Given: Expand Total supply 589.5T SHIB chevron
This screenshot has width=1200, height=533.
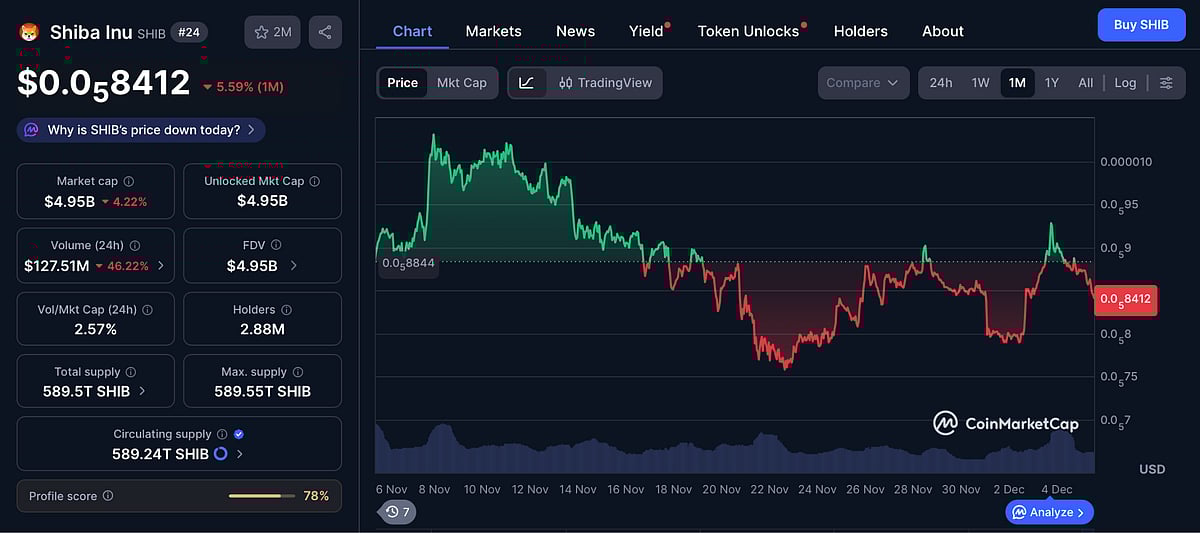Looking at the screenshot, I should pyautogui.click(x=141, y=391).
